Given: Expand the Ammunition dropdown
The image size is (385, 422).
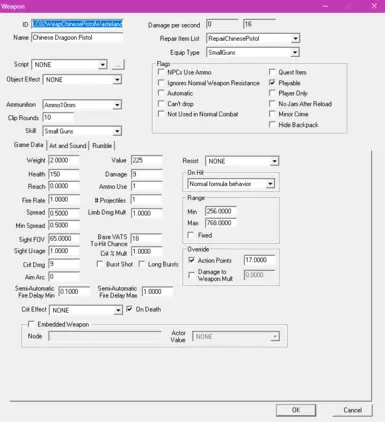Looking at the screenshot, I should (x=117, y=105).
